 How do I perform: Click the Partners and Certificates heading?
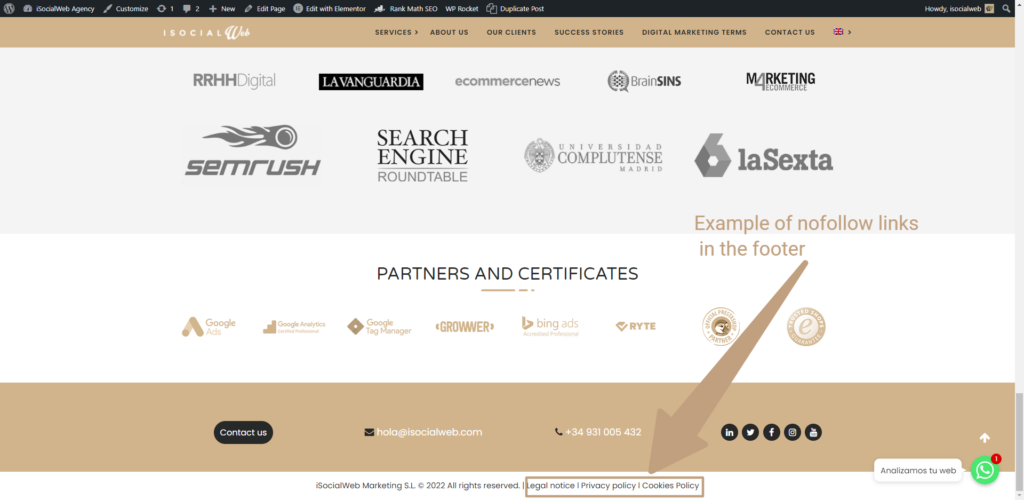pyautogui.click(x=507, y=273)
